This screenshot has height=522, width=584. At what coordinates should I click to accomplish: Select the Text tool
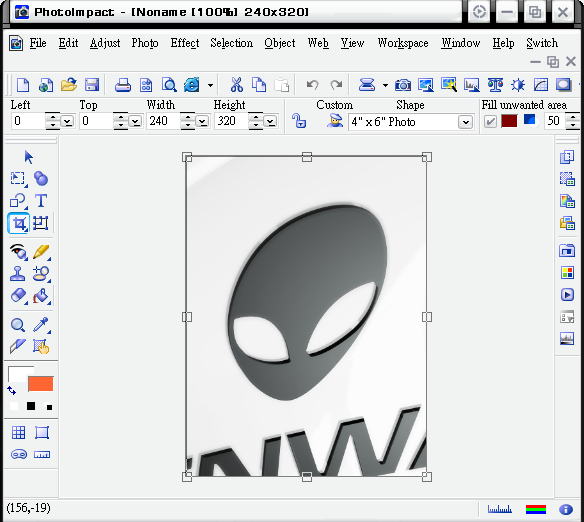41,201
